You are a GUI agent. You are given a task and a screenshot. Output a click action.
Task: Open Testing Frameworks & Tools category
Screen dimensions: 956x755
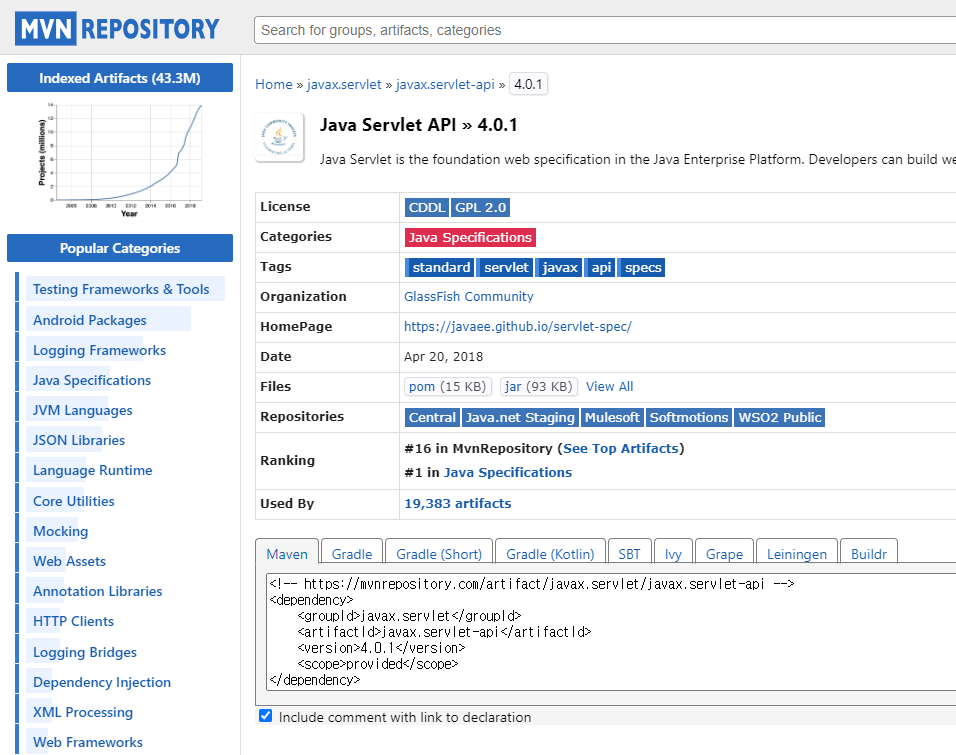click(121, 289)
